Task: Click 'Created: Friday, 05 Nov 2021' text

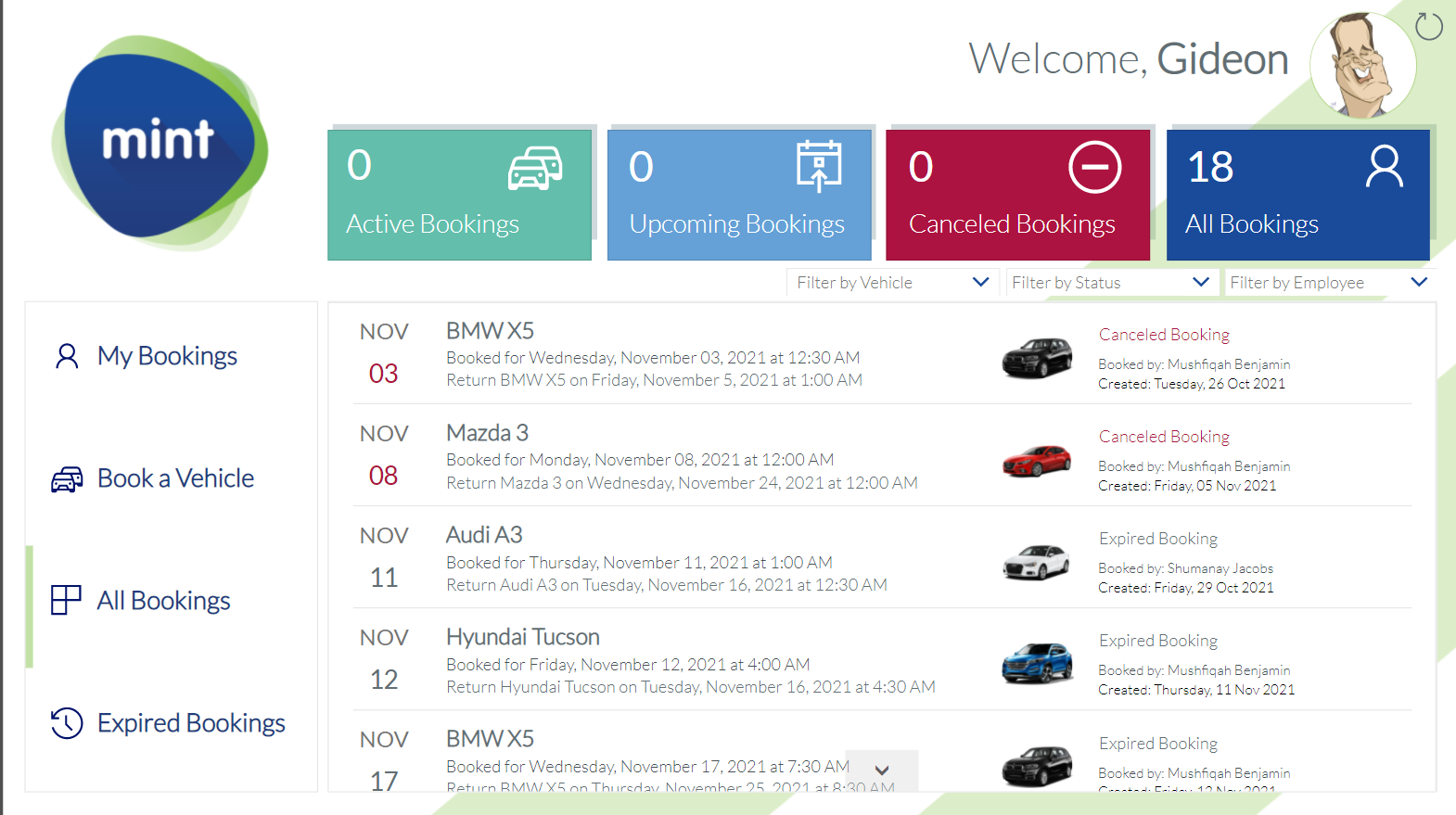Action: pos(1187,486)
